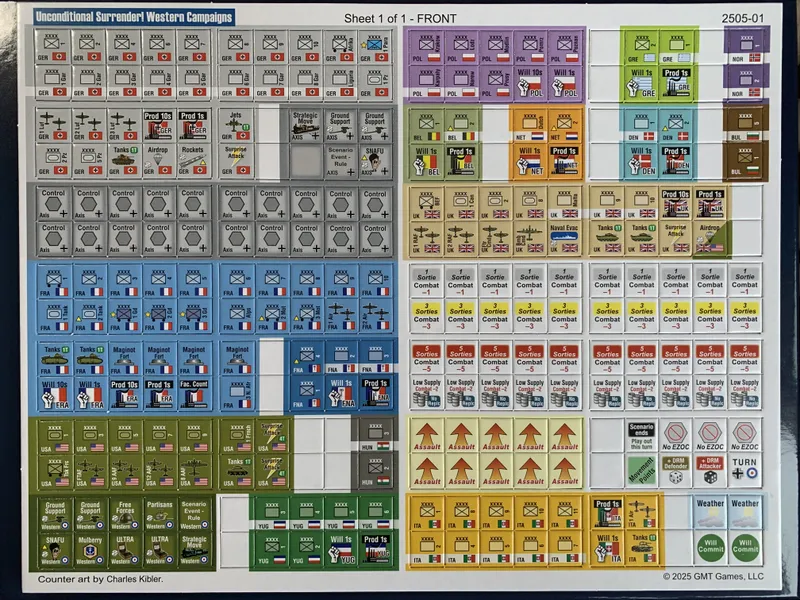Click the French Will 1s counter
800x600 pixels.
89,394
